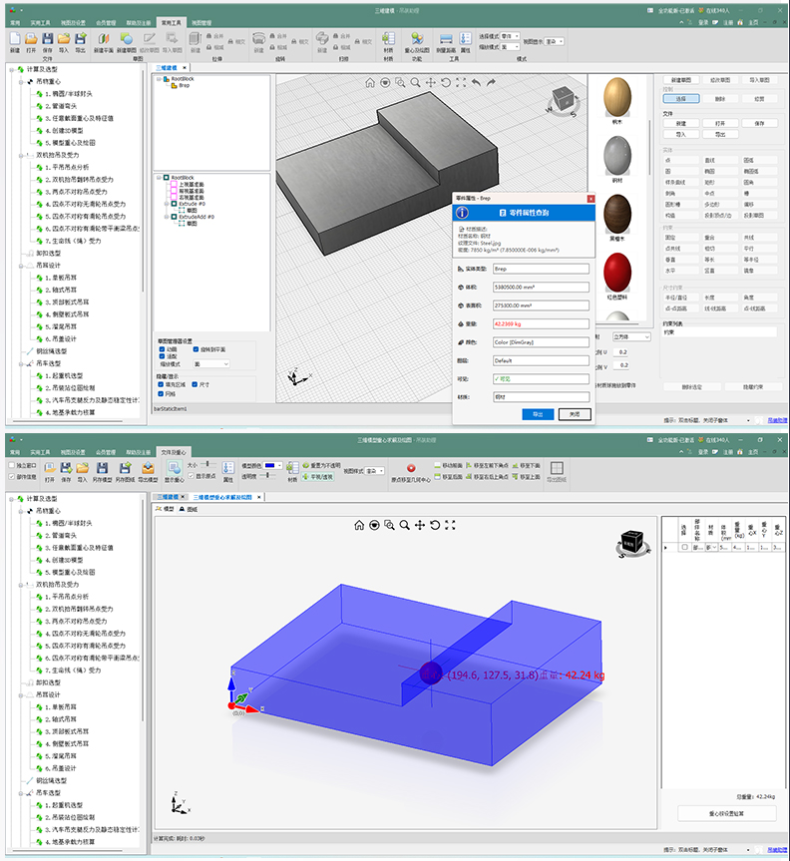Viewport: 790px width, 861px height.
Task: Click the 显示重心 icon in the lower ribbon
Action: [174, 468]
